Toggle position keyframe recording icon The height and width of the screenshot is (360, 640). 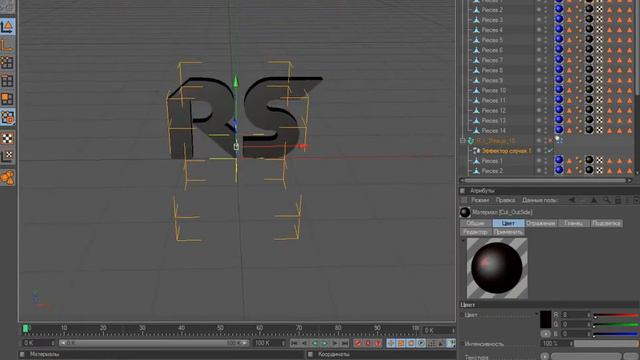point(391,343)
